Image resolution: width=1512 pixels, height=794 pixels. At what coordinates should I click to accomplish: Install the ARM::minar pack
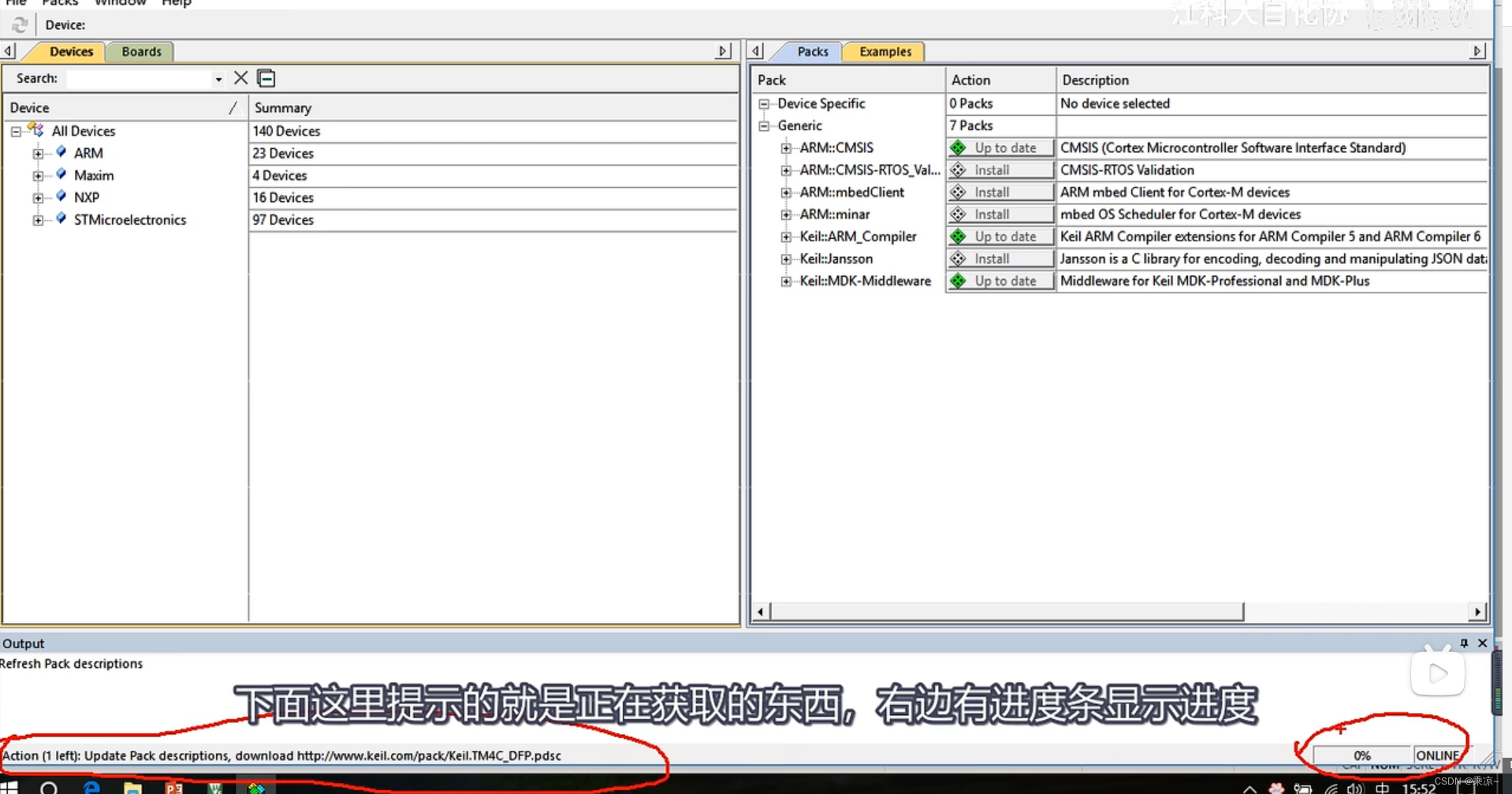tap(1000, 214)
